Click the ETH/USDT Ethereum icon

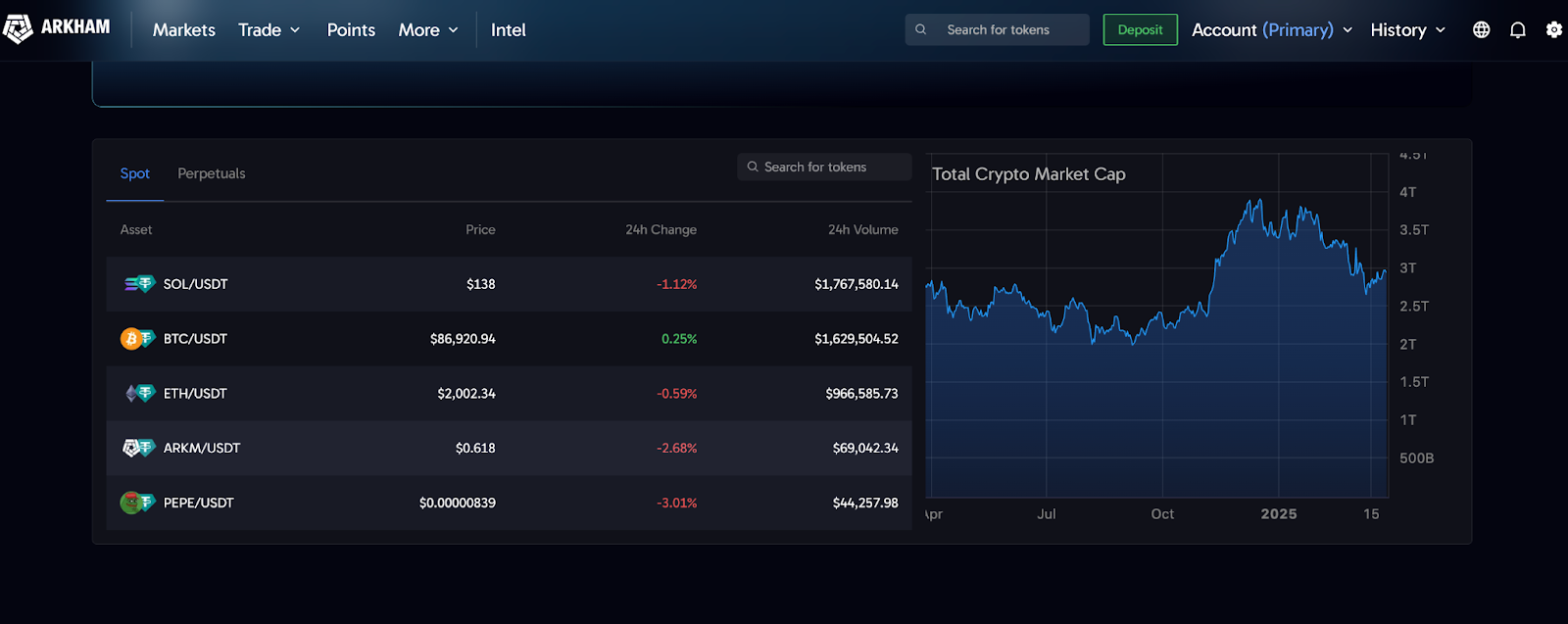pos(133,394)
